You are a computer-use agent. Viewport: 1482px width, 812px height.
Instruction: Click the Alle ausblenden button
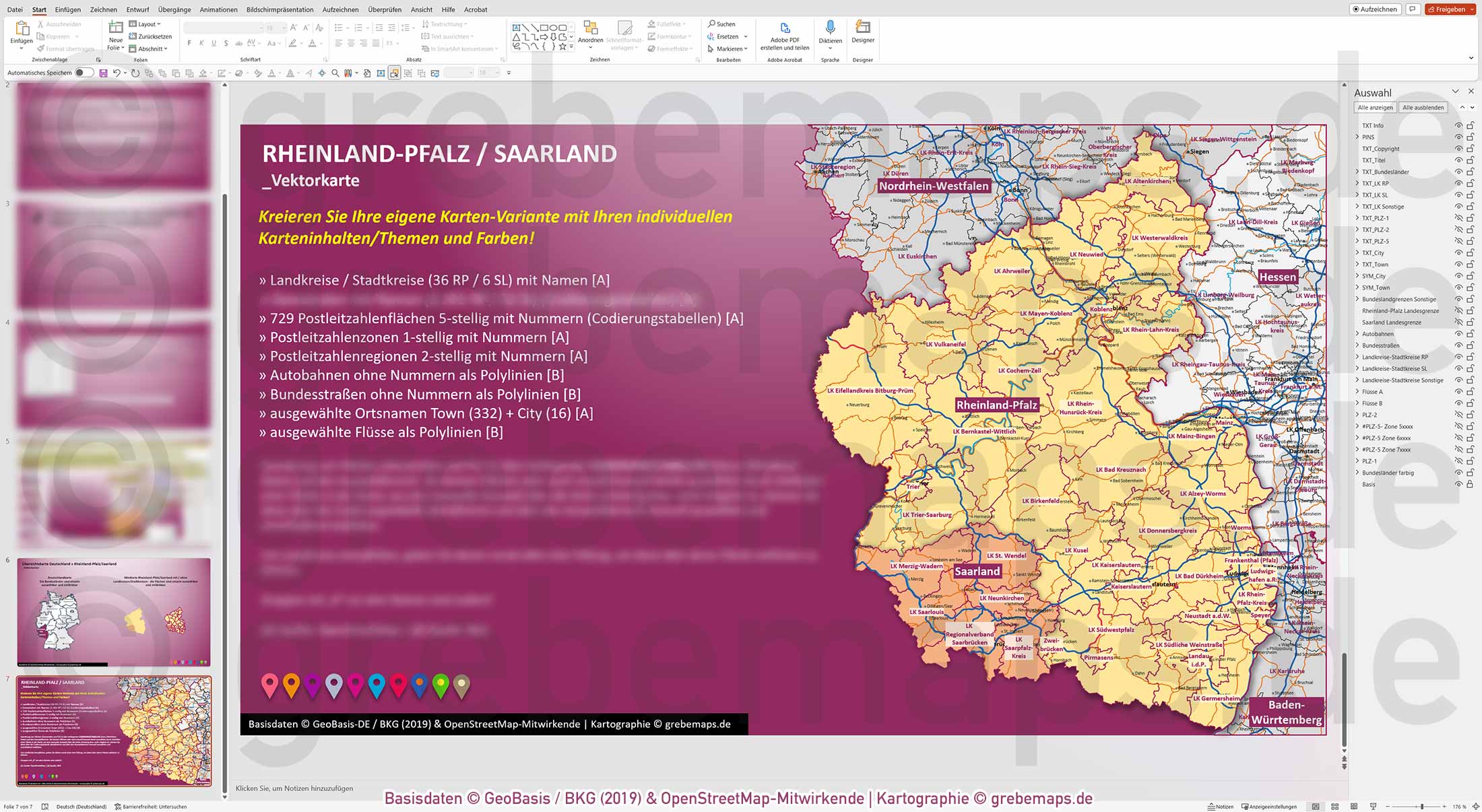(1423, 107)
